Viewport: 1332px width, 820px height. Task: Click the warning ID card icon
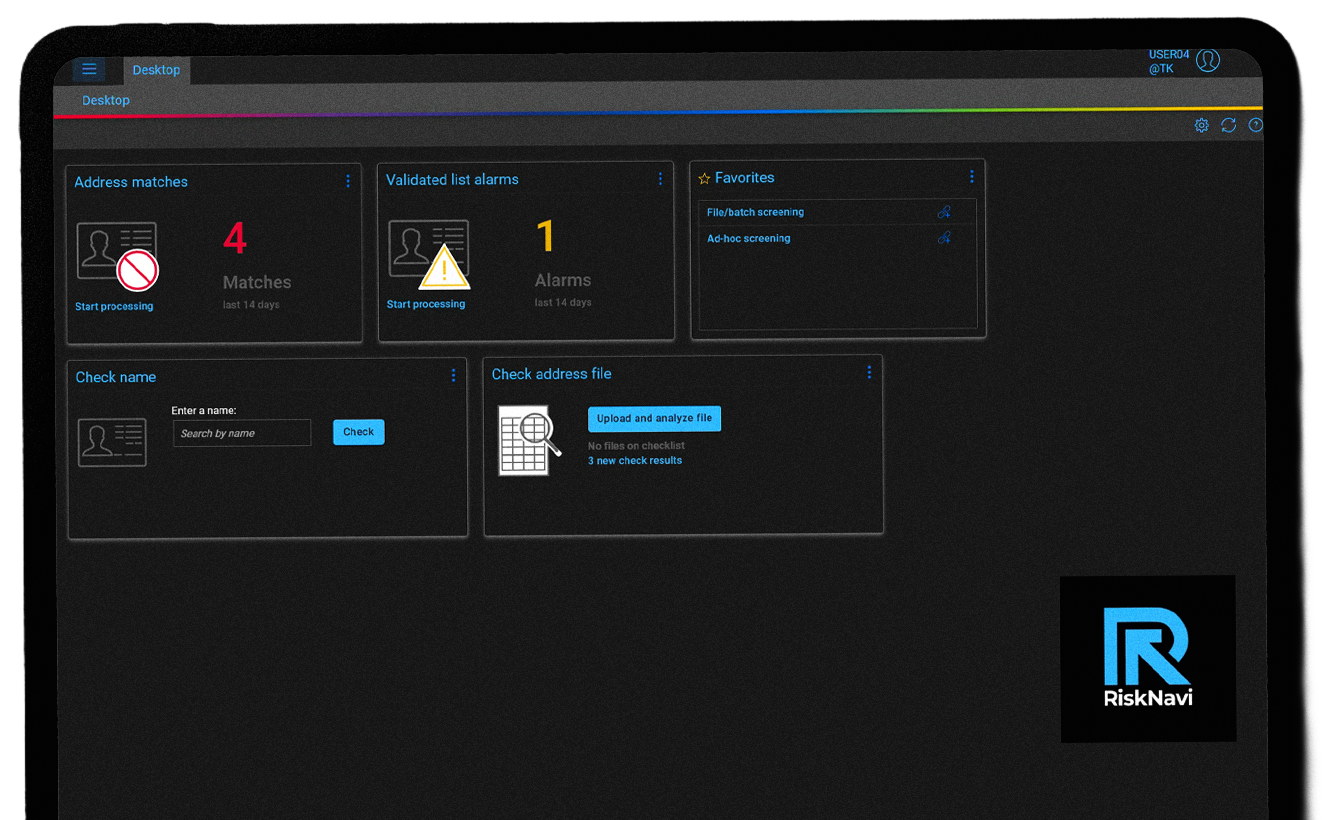click(x=430, y=253)
